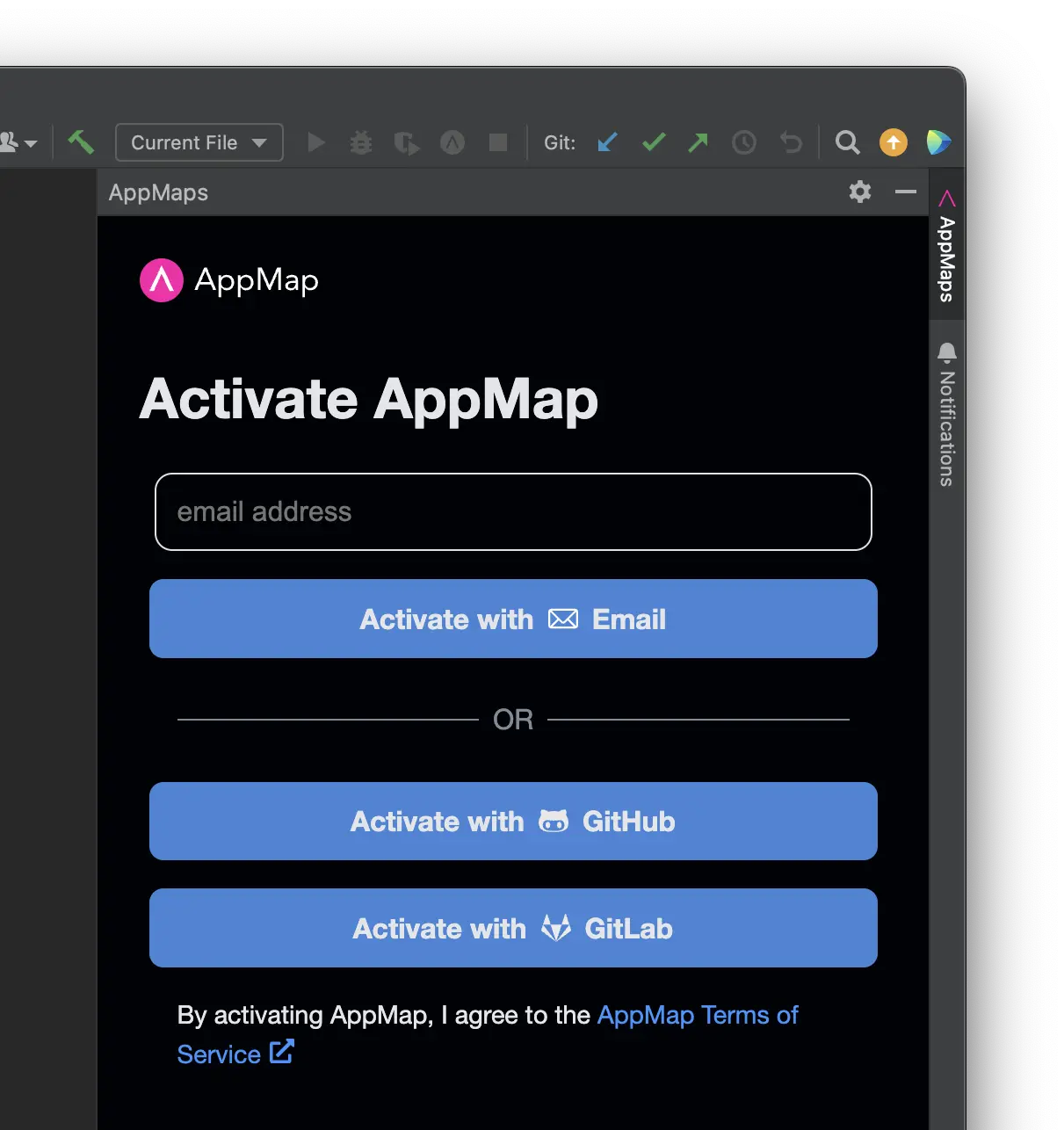
Task: Open the user account dropdown icon
Action: pos(18,142)
